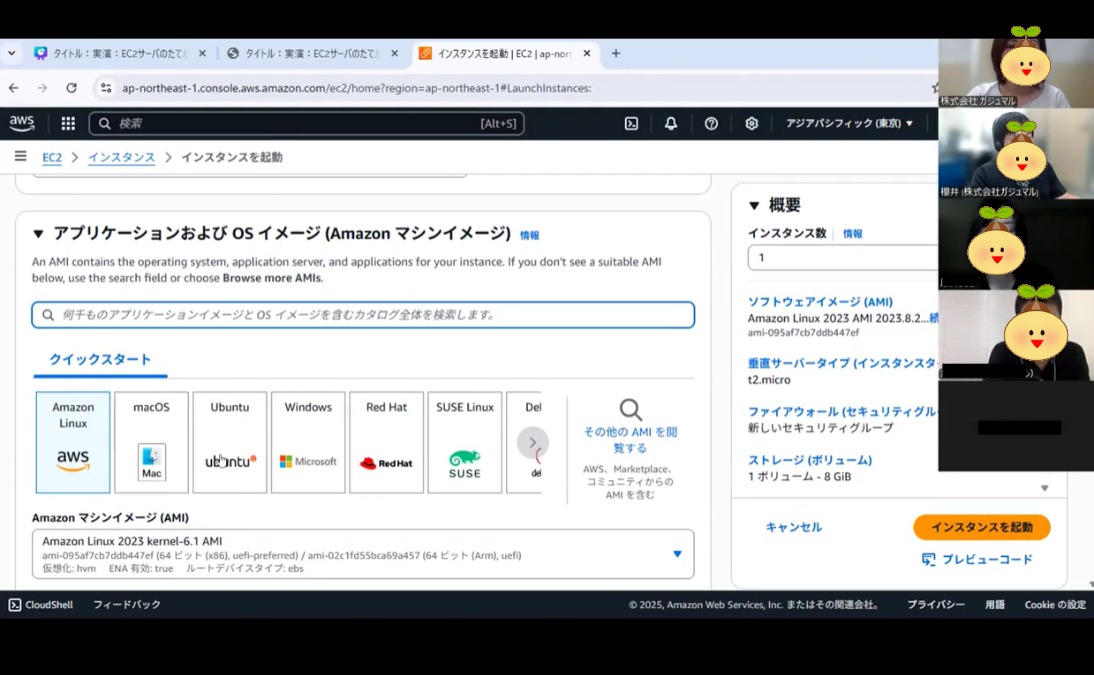Expand the Amazon Linux 2023 AMI dropdown
Image resolution: width=1094 pixels, height=675 pixels.
pos(676,554)
